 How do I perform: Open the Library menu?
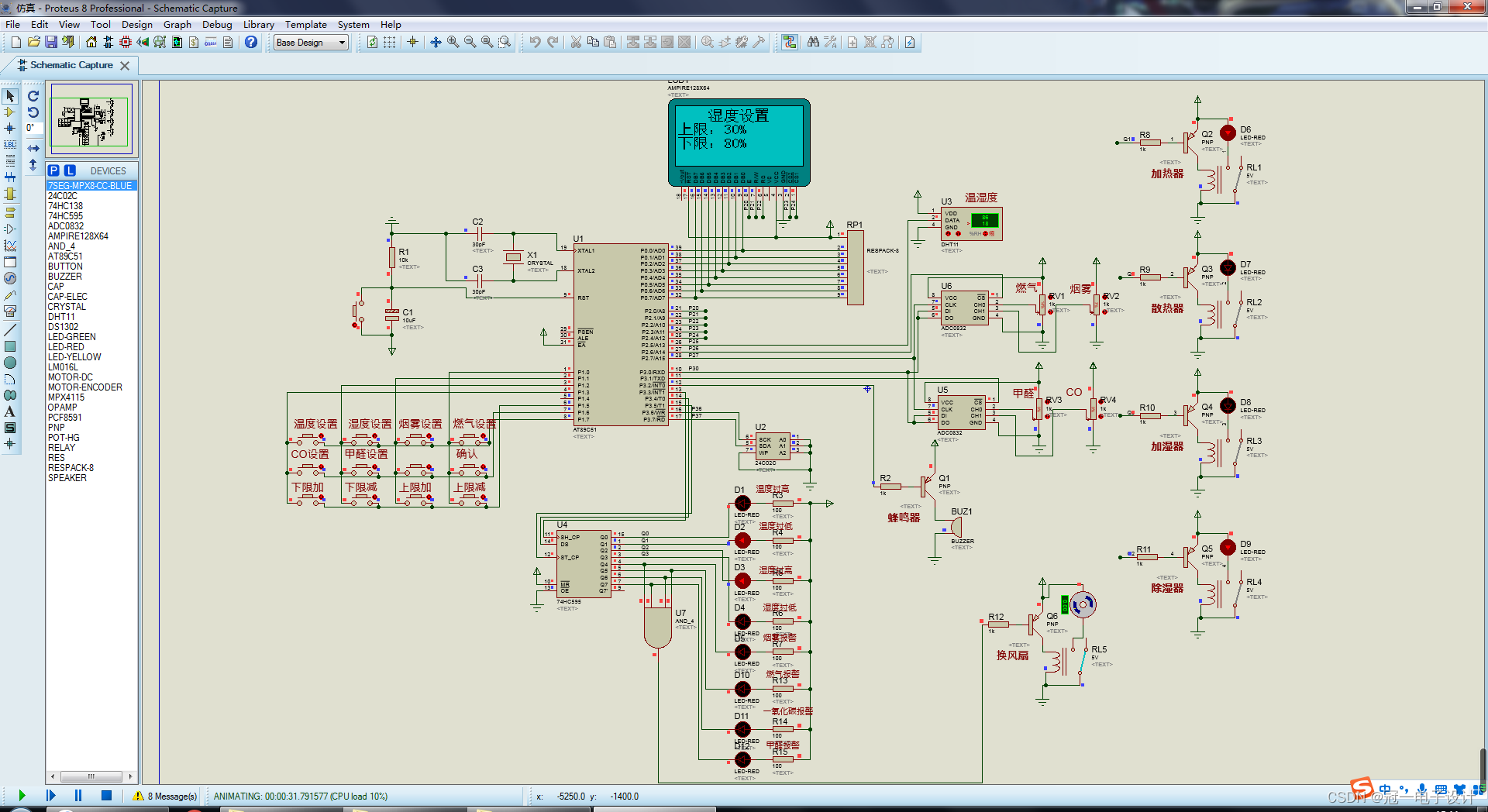tap(259, 24)
